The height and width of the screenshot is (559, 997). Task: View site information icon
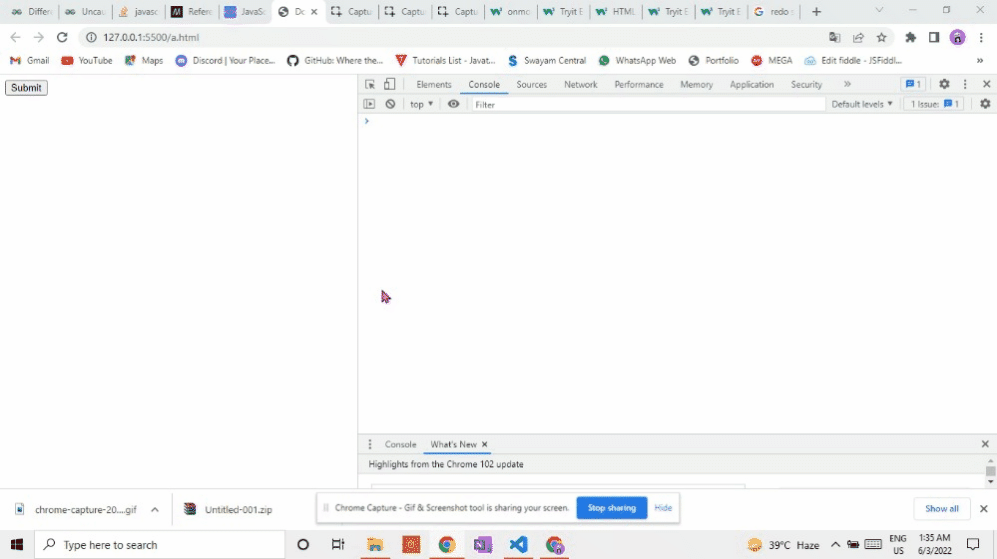tap(91, 38)
